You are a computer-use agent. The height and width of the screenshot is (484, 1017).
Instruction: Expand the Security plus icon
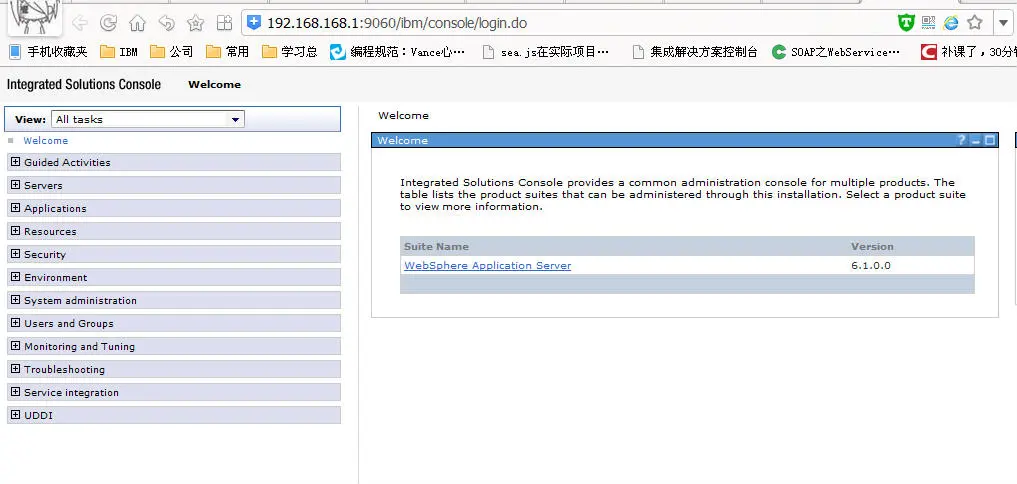(x=16, y=254)
